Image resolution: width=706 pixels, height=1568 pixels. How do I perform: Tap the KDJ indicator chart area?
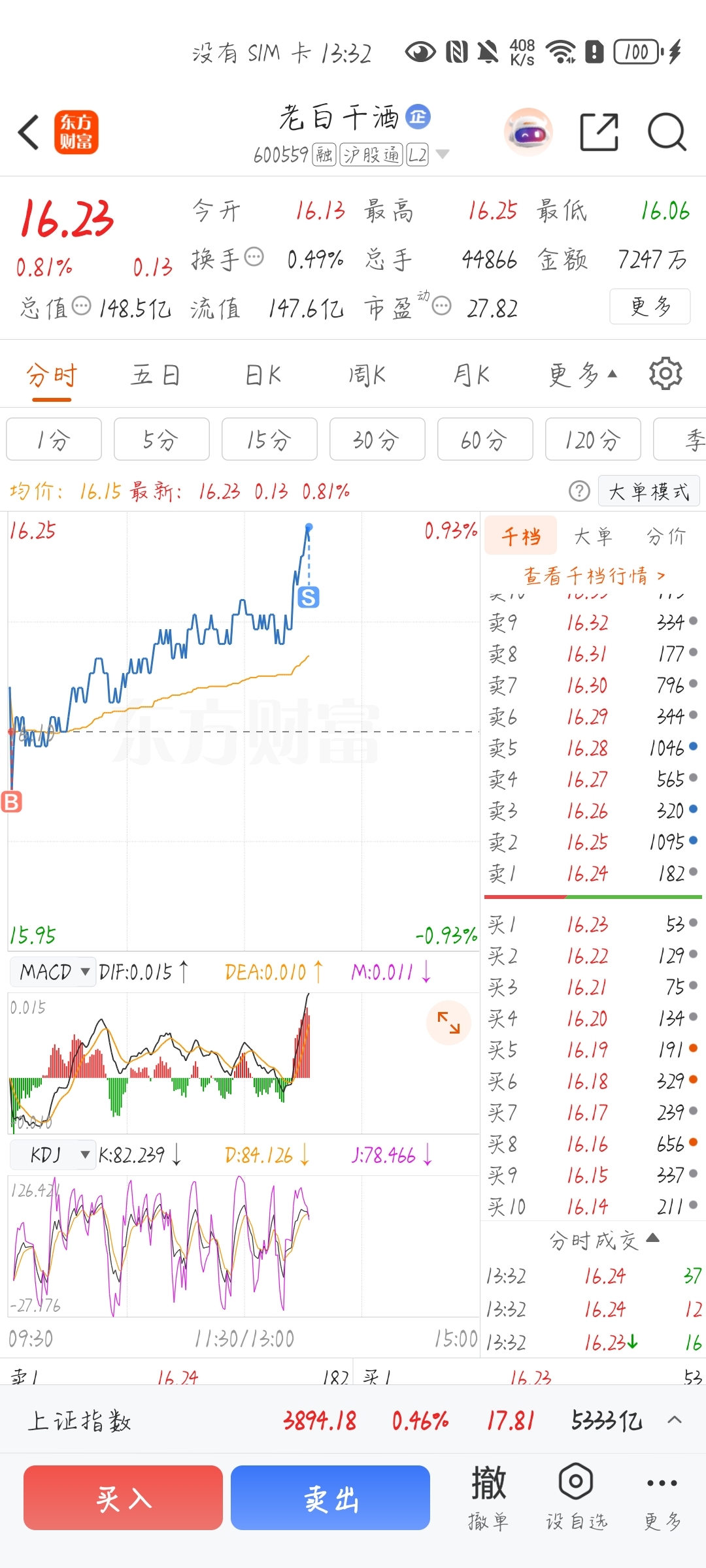tap(243, 1247)
